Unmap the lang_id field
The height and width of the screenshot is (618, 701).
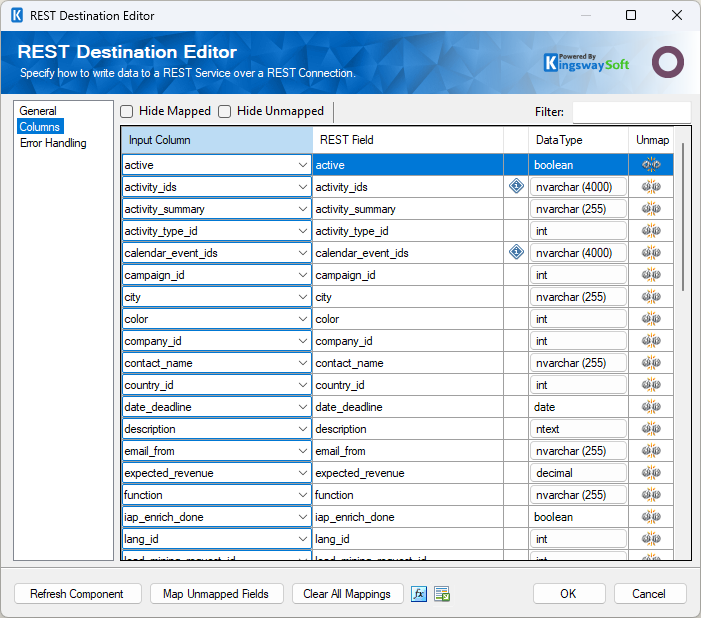click(x=651, y=539)
